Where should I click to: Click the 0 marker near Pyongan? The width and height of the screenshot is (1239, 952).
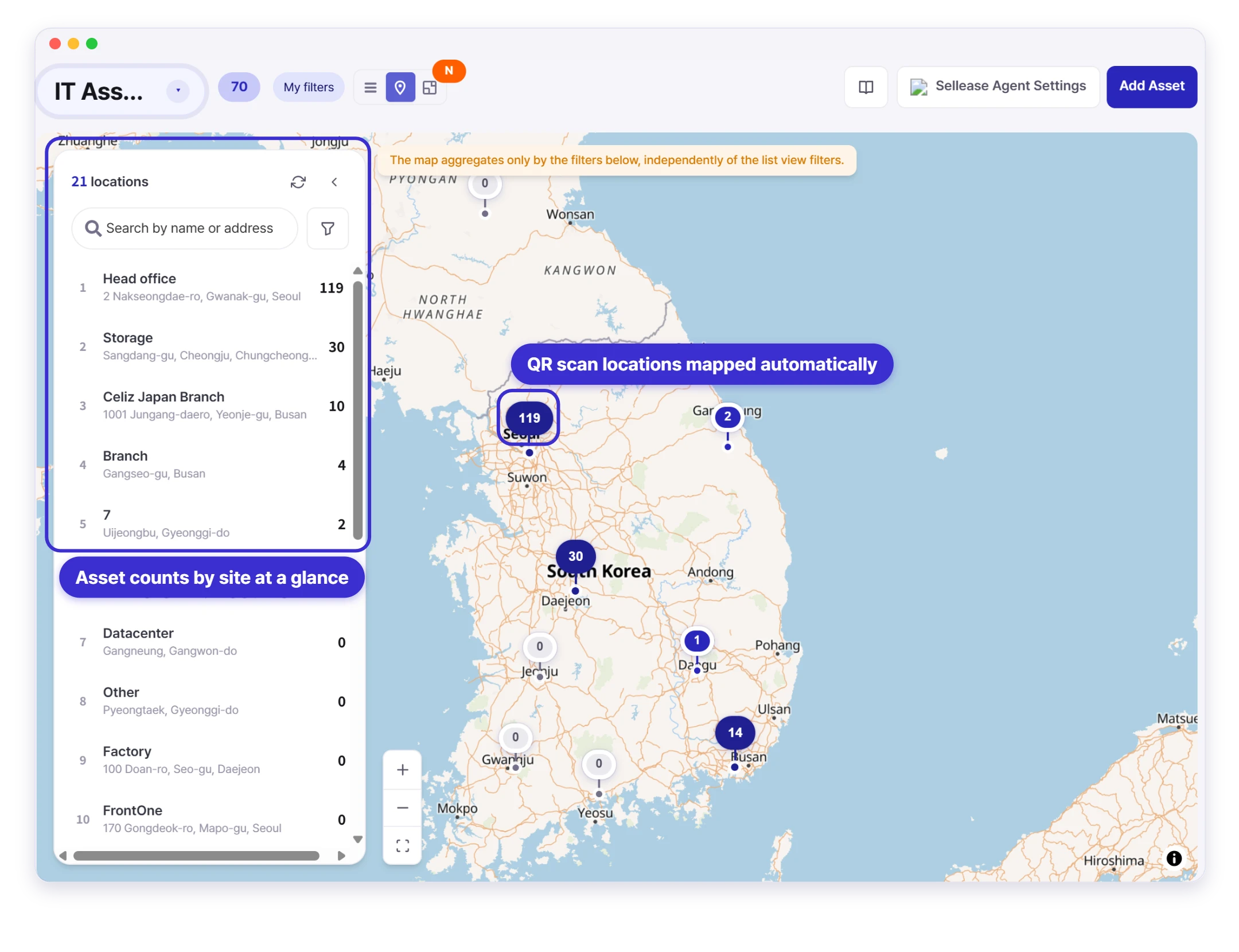pyautogui.click(x=485, y=184)
